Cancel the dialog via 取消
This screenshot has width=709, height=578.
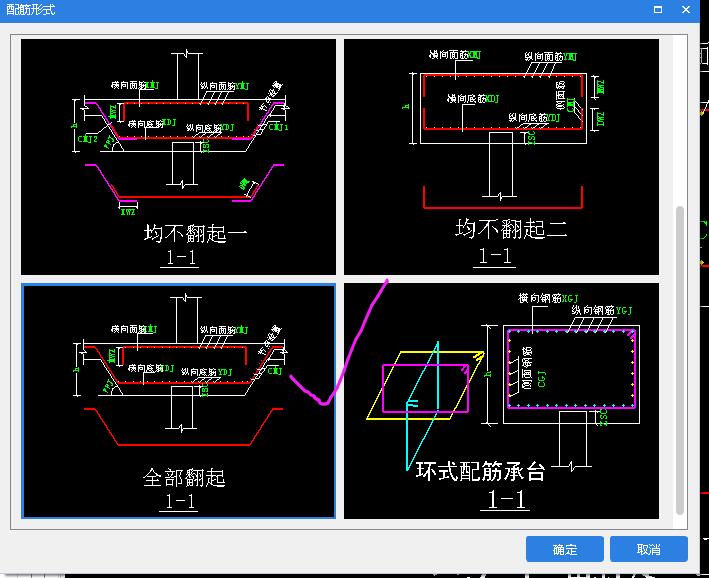[x=649, y=549]
